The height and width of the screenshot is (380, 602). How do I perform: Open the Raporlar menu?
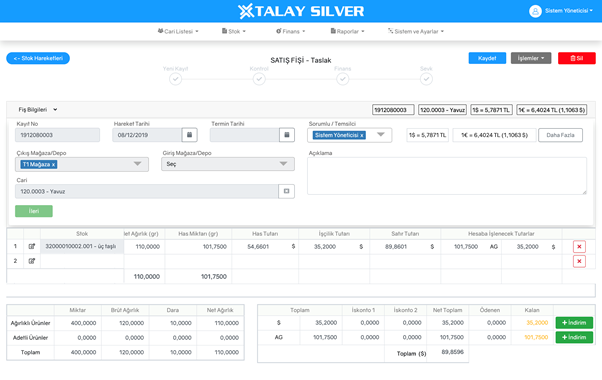pyautogui.click(x=347, y=31)
